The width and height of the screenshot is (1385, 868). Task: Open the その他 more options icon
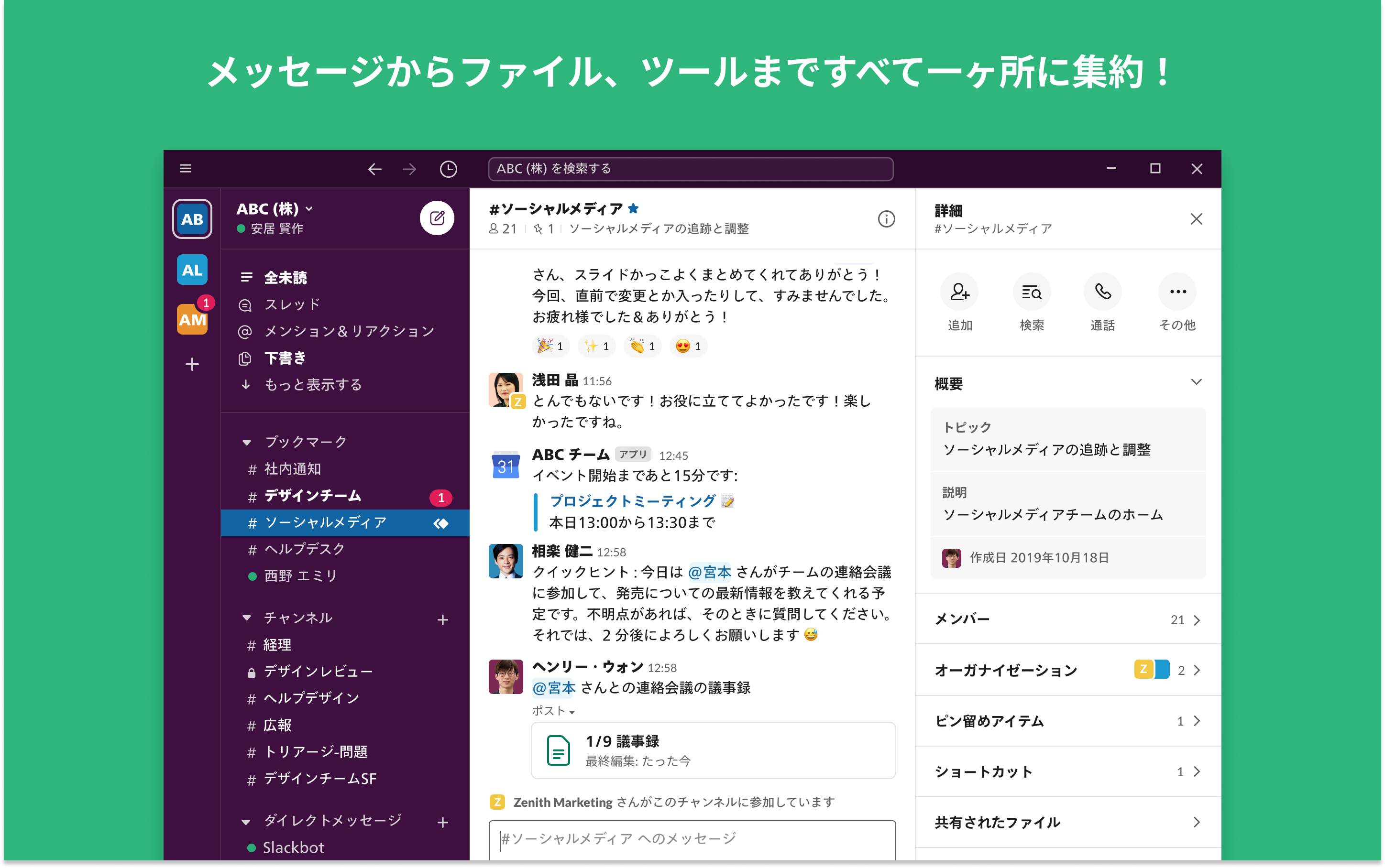pyautogui.click(x=1177, y=292)
